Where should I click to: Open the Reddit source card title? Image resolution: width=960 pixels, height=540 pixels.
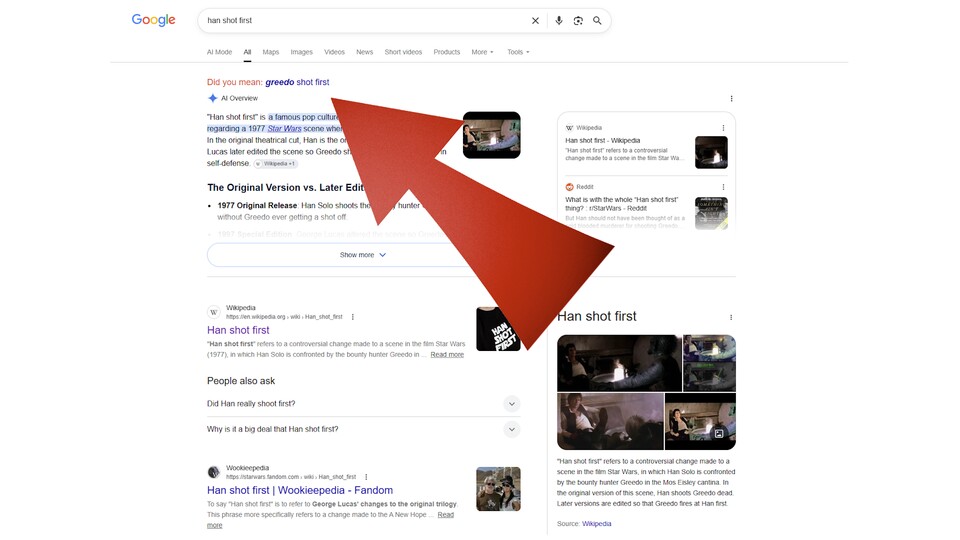(x=621, y=204)
